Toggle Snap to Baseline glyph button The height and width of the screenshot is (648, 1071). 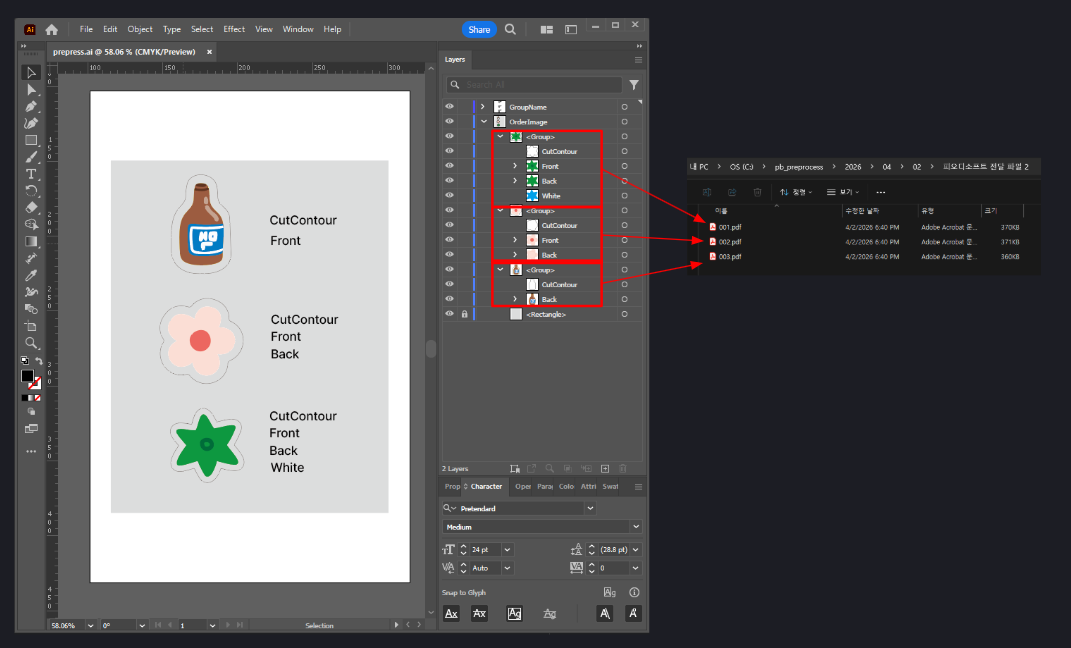(451, 613)
